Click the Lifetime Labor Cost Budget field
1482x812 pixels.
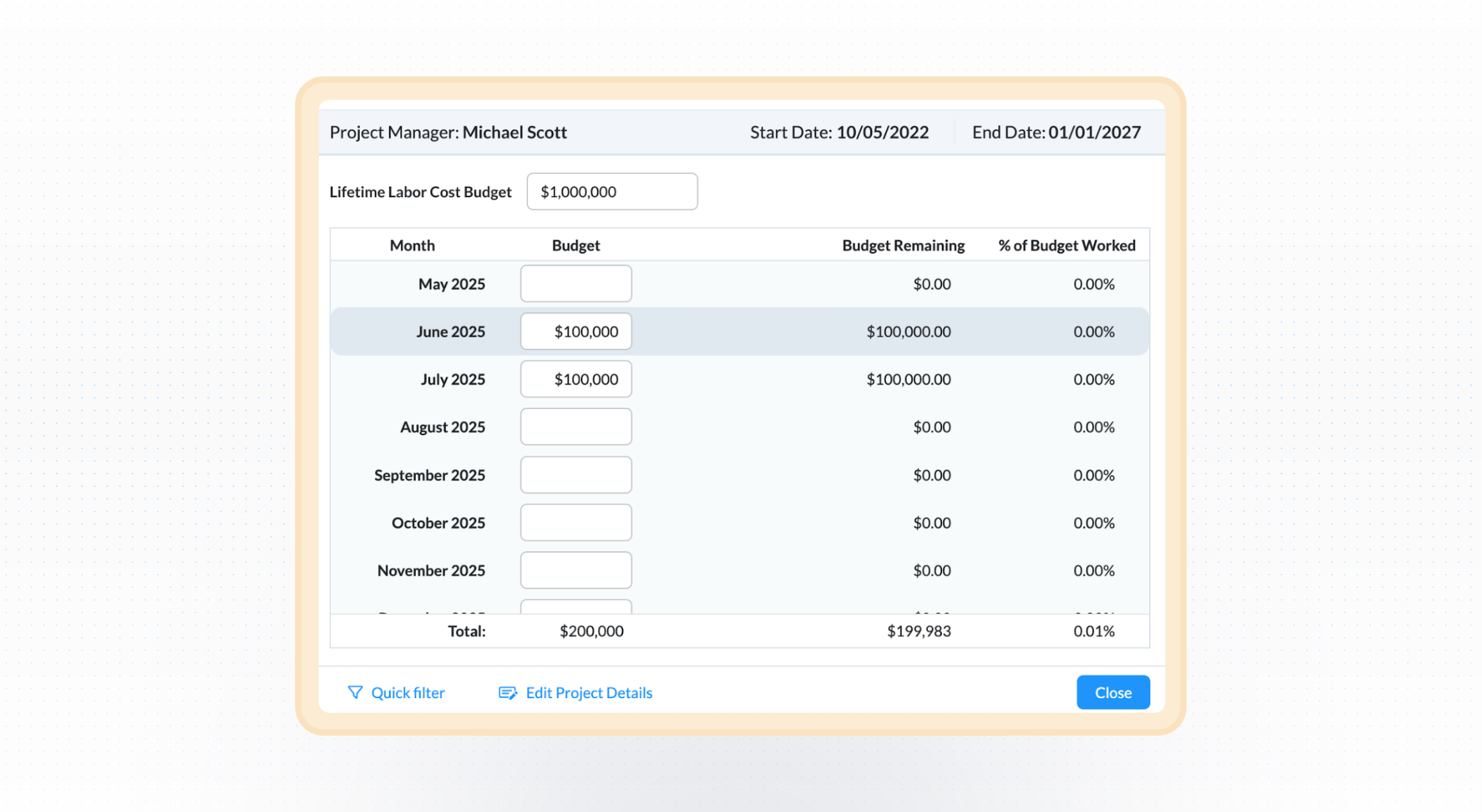tap(612, 191)
